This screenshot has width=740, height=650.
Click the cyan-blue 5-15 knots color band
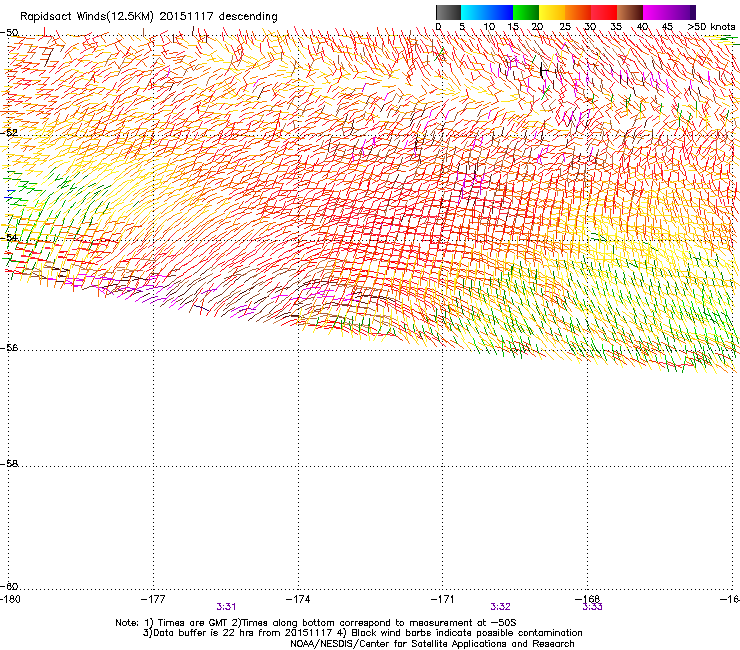tap(487, 12)
